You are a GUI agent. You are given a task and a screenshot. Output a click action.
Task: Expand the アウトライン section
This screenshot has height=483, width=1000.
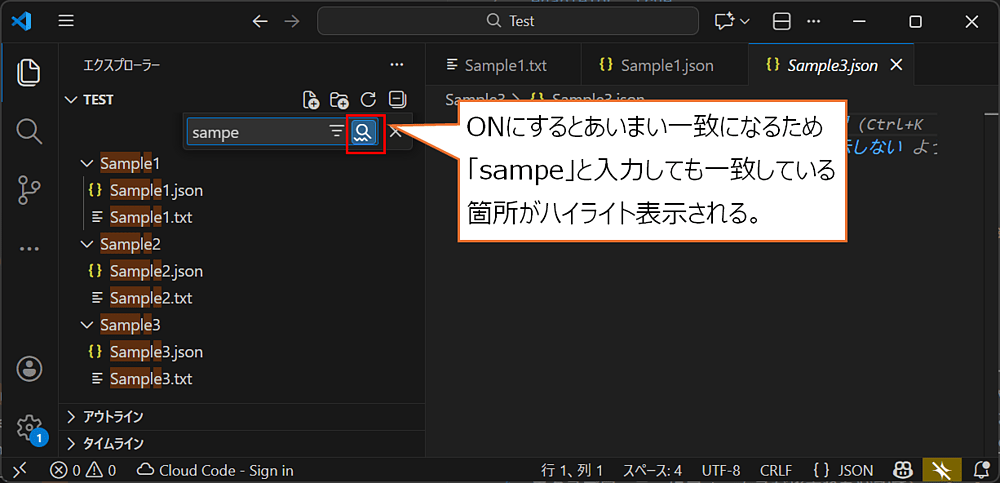242,417
